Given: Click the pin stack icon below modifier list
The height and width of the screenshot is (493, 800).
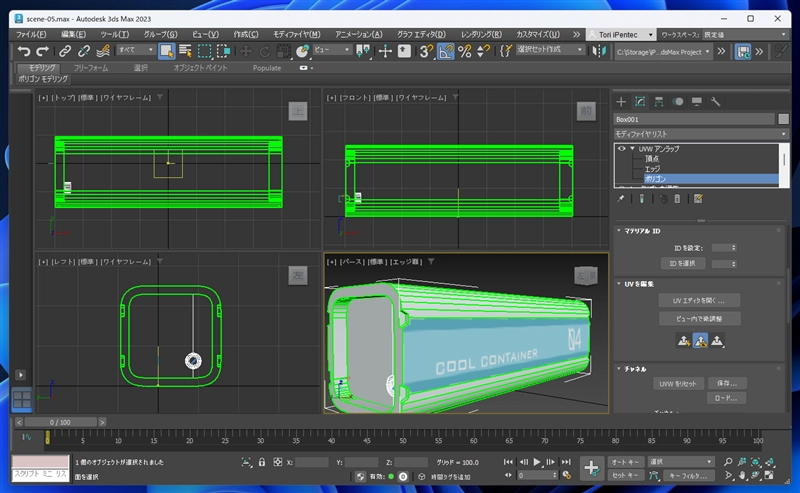Looking at the screenshot, I should (621, 198).
